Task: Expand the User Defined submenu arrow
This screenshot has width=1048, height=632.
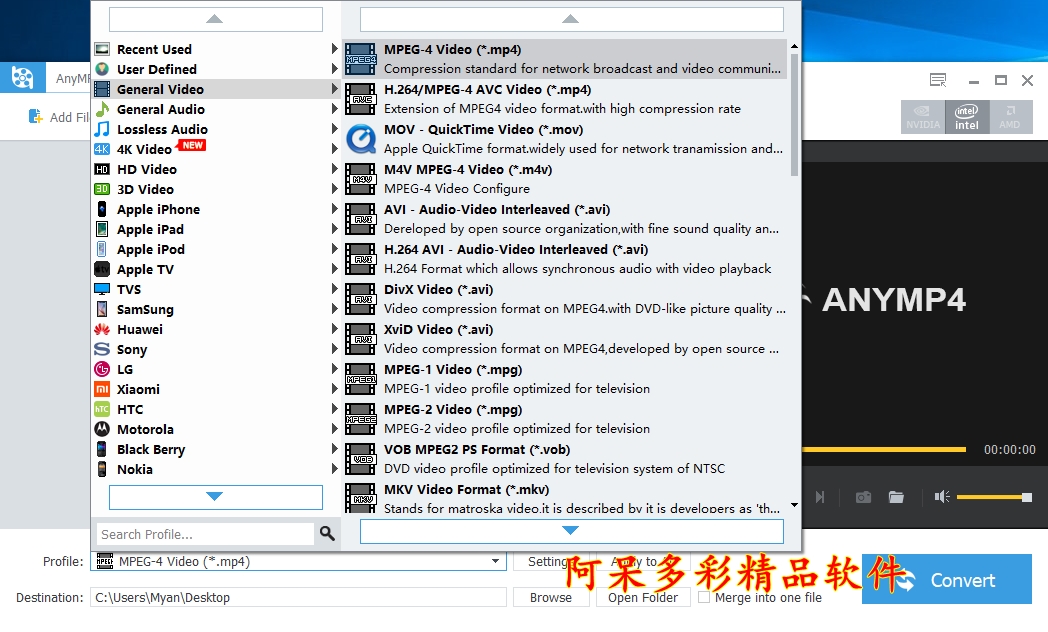Action: point(334,69)
